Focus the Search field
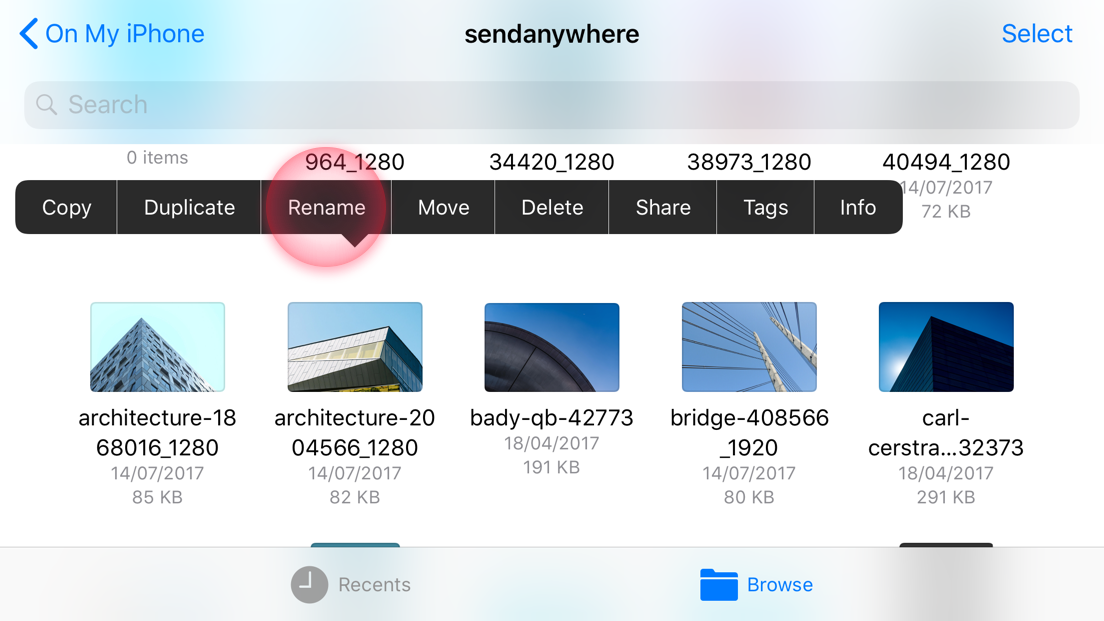 pyautogui.click(x=552, y=105)
